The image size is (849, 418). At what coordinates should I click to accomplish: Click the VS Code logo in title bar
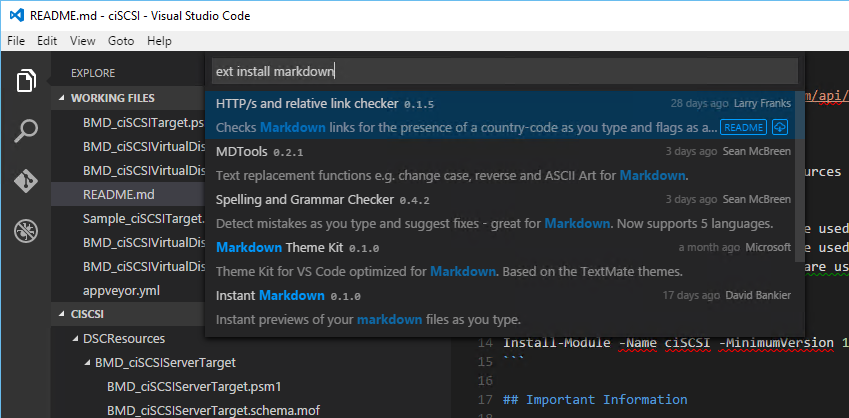tap(17, 16)
